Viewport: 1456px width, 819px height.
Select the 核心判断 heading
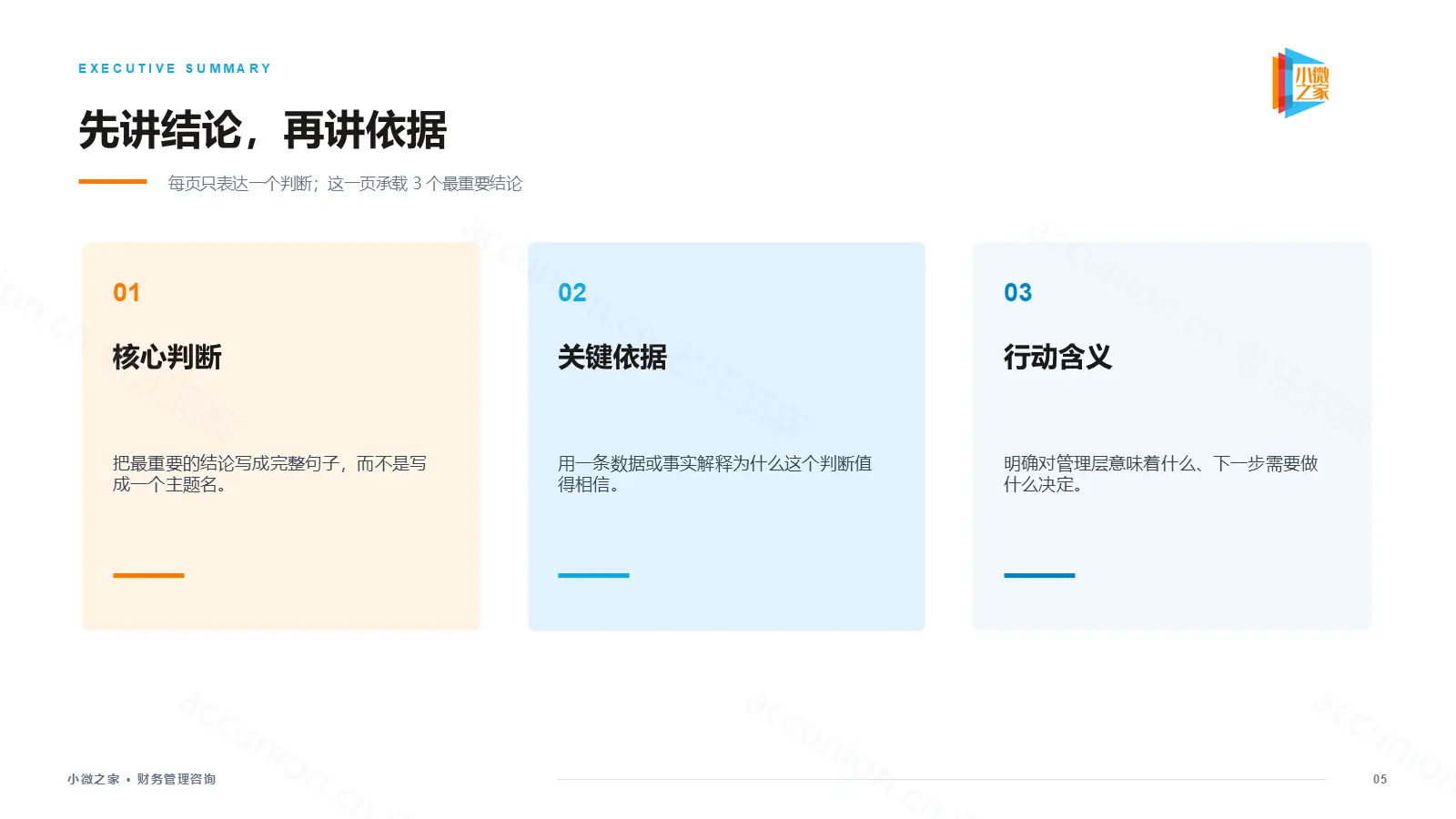click(167, 357)
